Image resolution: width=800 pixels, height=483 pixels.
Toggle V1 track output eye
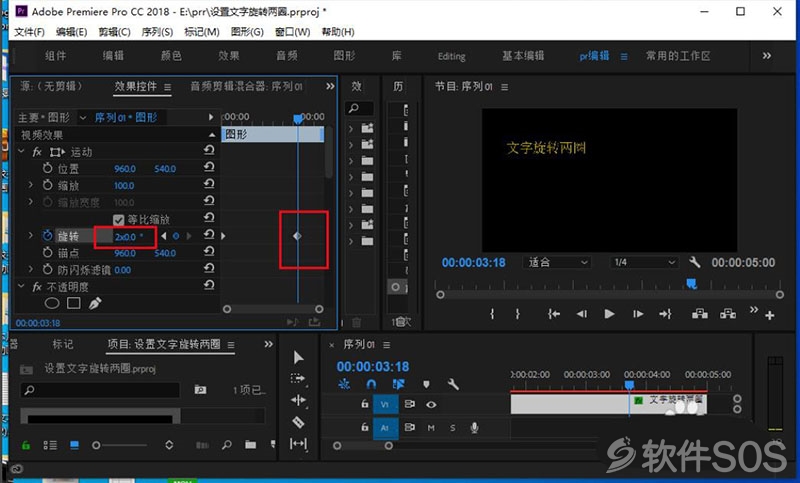click(x=431, y=404)
